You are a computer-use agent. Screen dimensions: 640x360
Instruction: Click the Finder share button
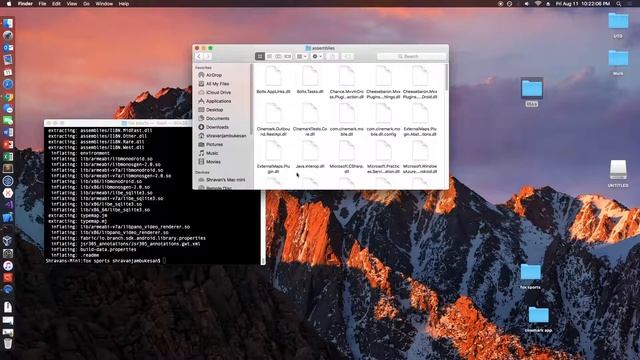pyautogui.click(x=332, y=56)
